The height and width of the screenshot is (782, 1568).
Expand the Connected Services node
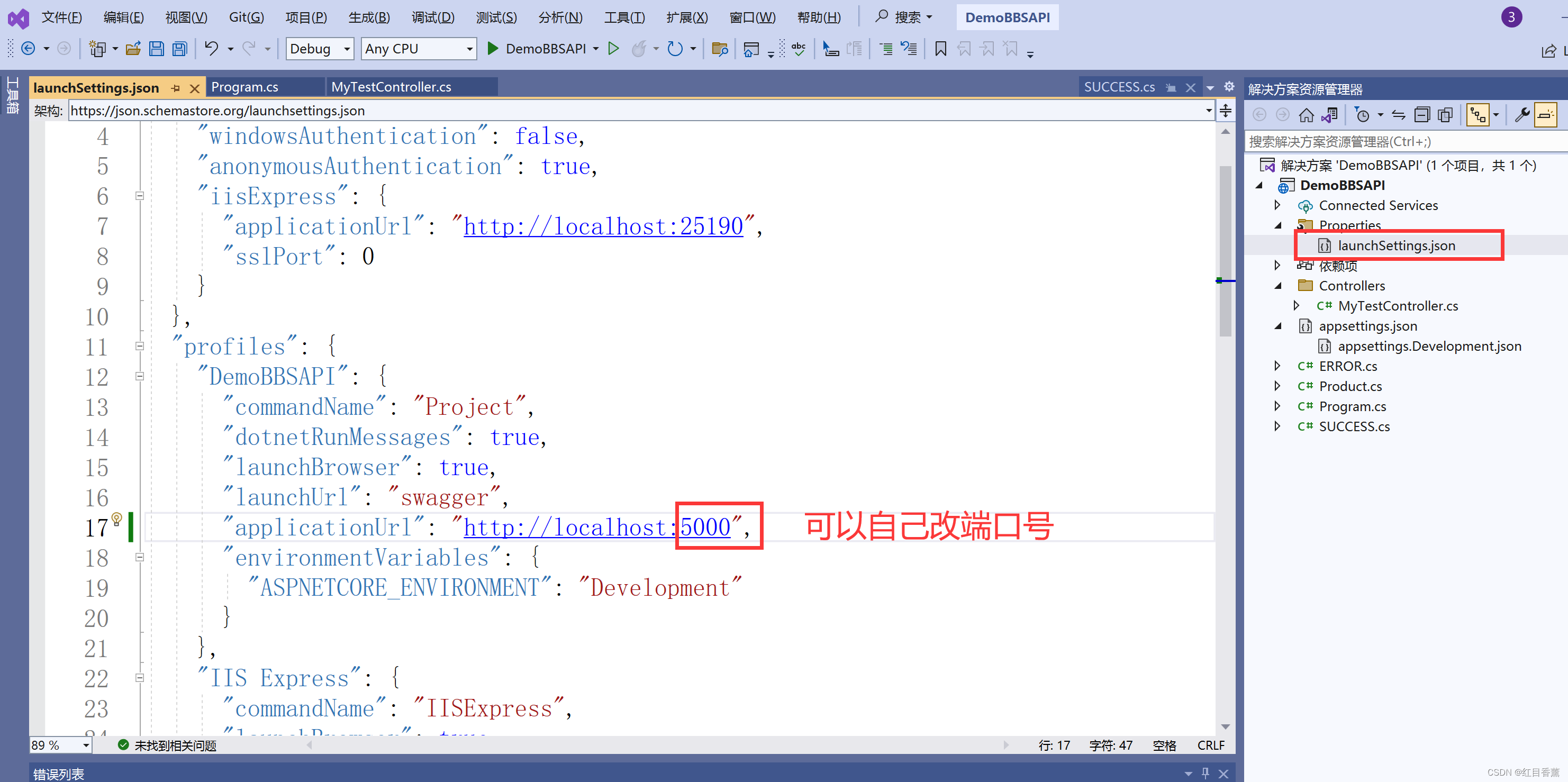pos(1276,205)
